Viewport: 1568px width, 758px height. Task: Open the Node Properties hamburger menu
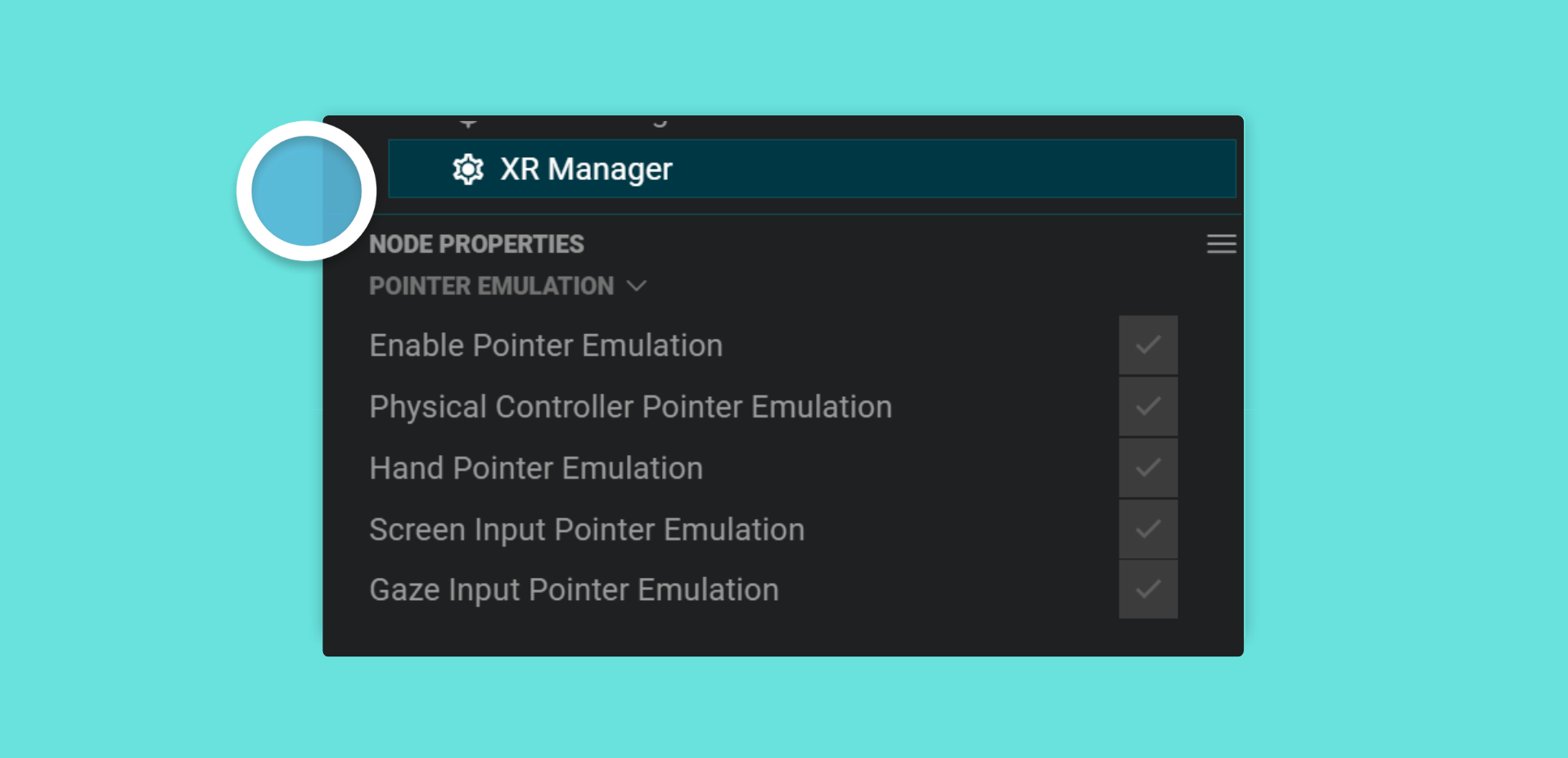[1221, 244]
